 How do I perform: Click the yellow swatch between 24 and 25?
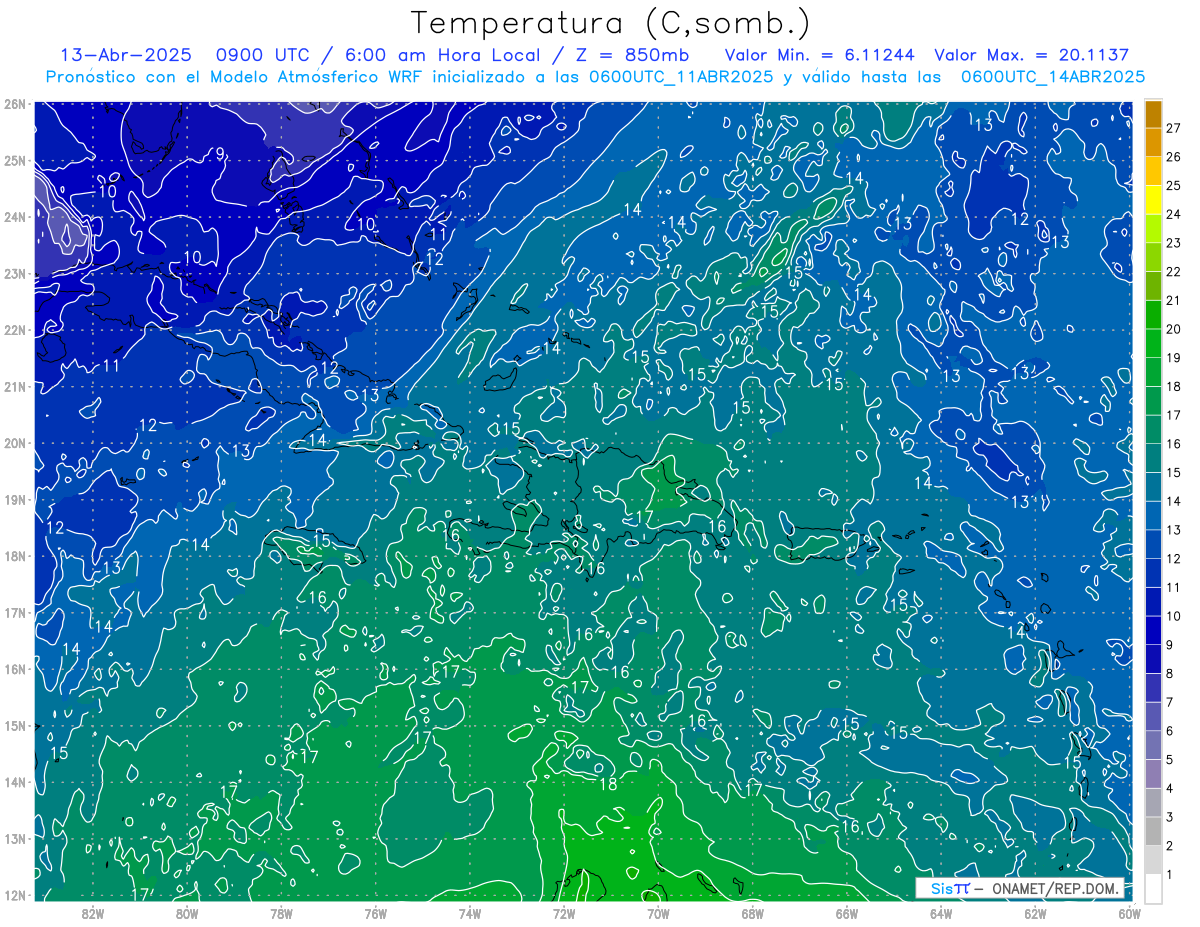pyautogui.click(x=1153, y=200)
